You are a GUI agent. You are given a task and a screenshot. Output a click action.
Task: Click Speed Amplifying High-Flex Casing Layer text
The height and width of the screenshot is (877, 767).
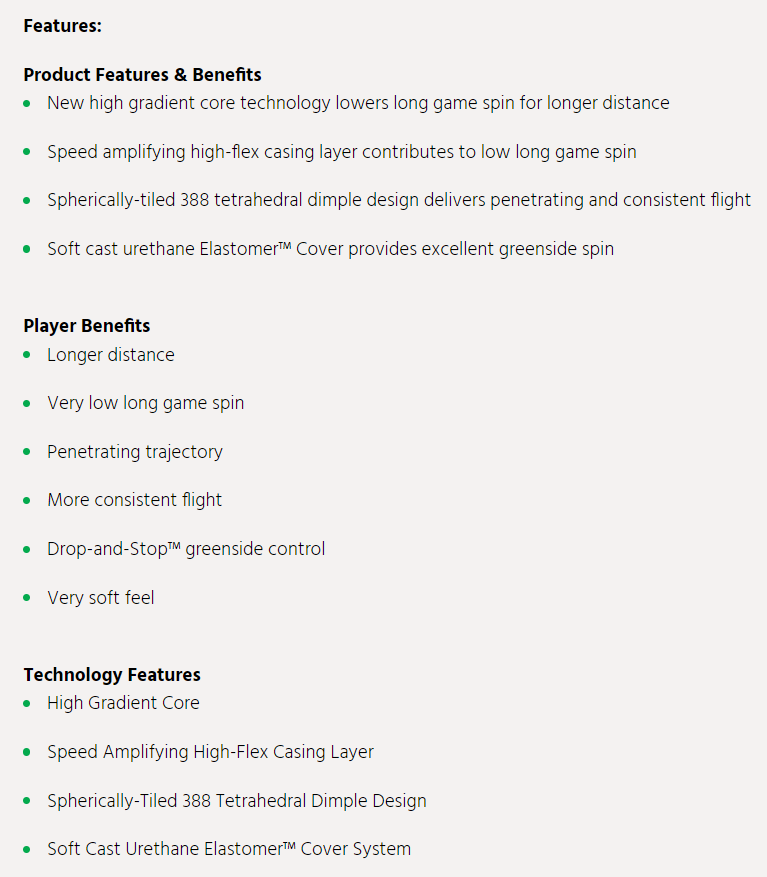[210, 752]
